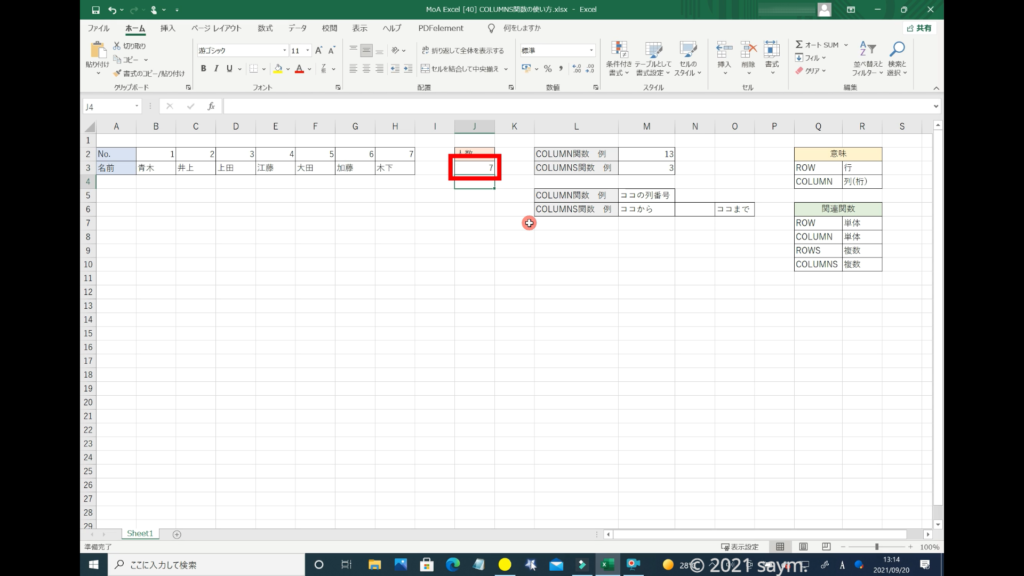The width and height of the screenshot is (1024, 576).
Task: Open Find & Select (検索と選択)
Action: coord(897,58)
